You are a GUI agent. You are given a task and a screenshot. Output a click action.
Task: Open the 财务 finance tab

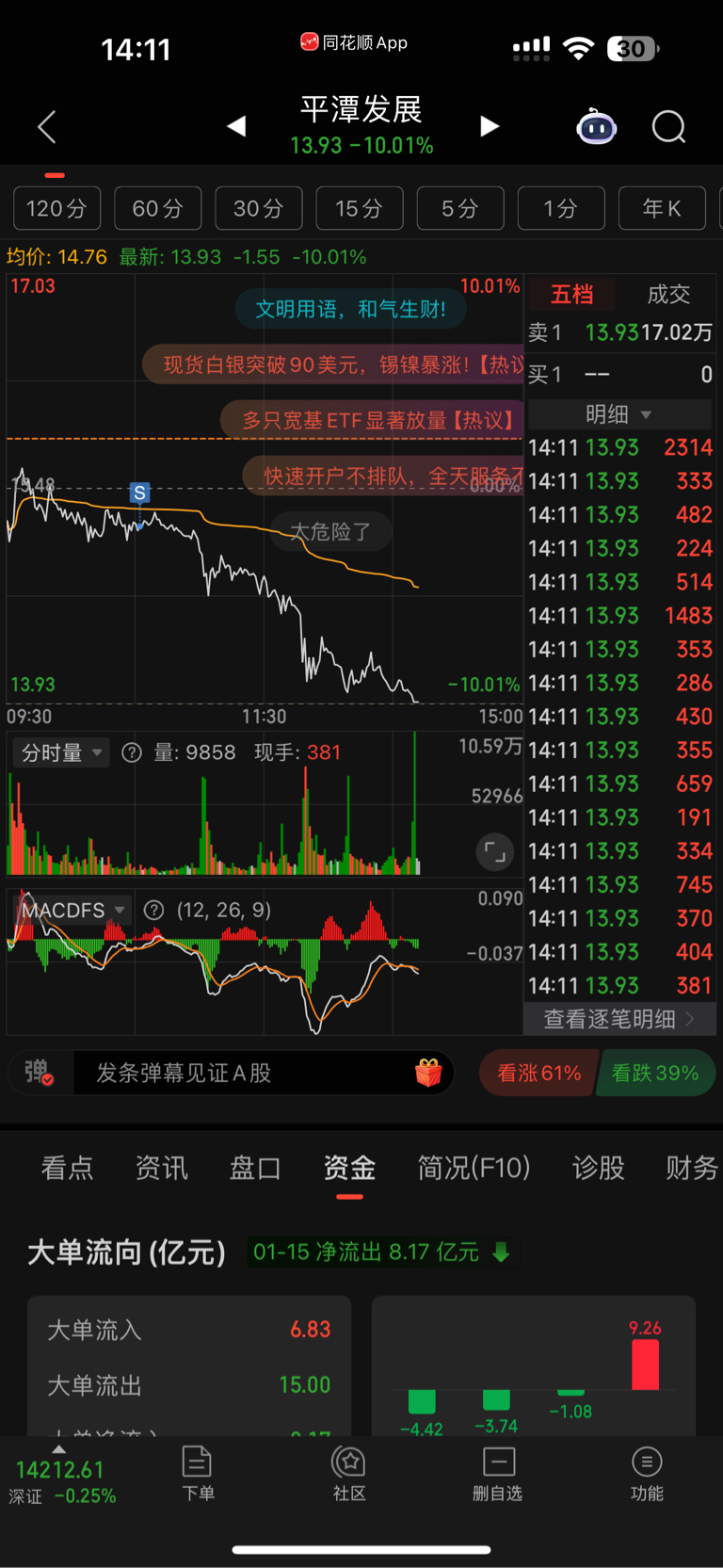(692, 1169)
